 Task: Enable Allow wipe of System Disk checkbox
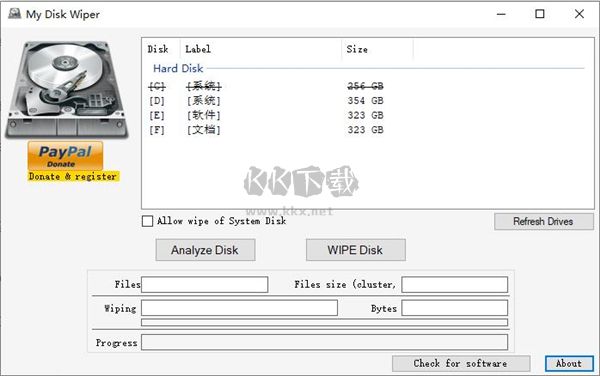[x=147, y=221]
